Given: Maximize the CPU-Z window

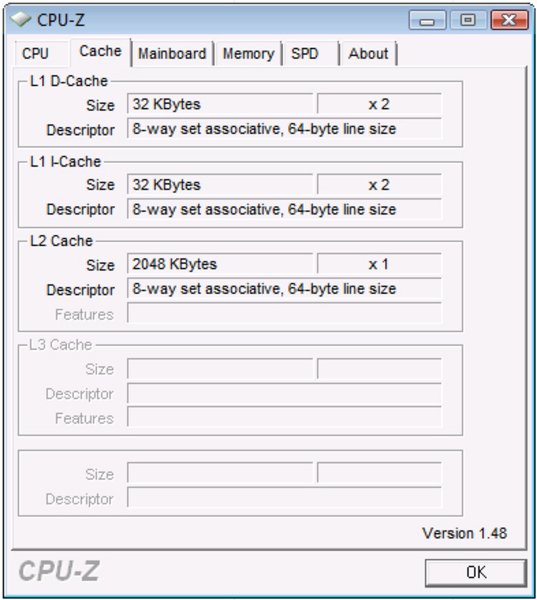Looking at the screenshot, I should [468, 20].
